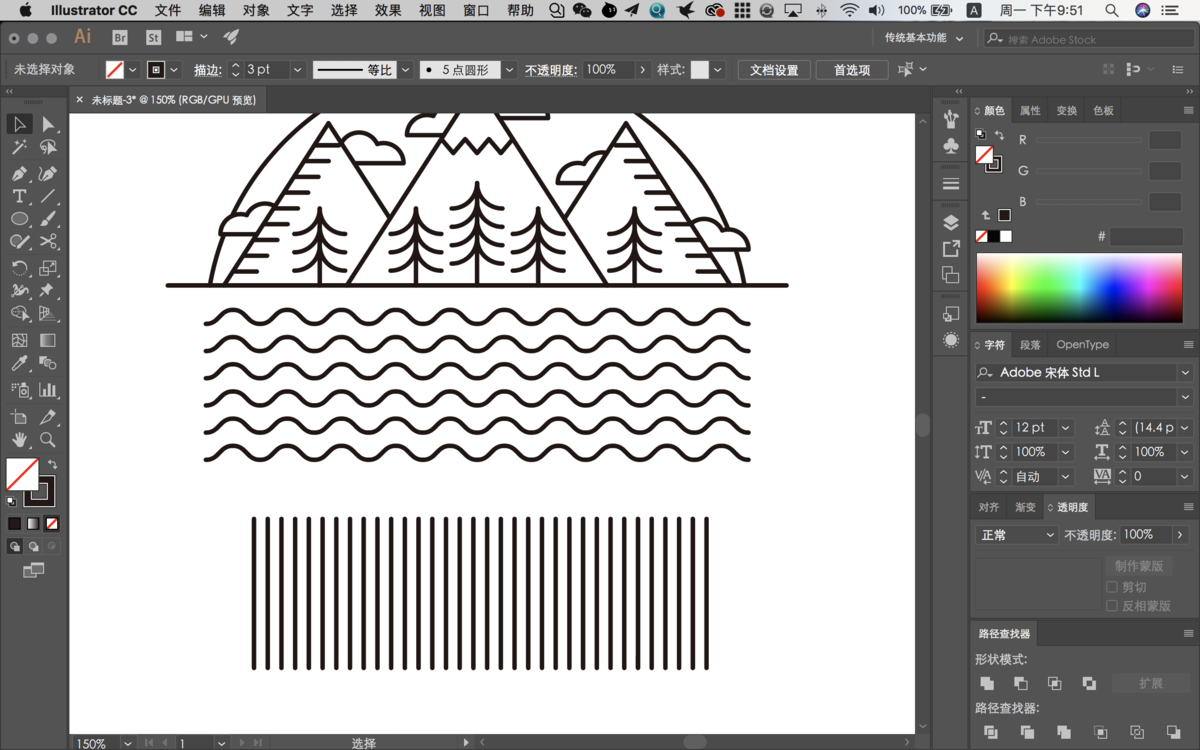
Task: Select the Scissors tool
Action: tap(47, 242)
